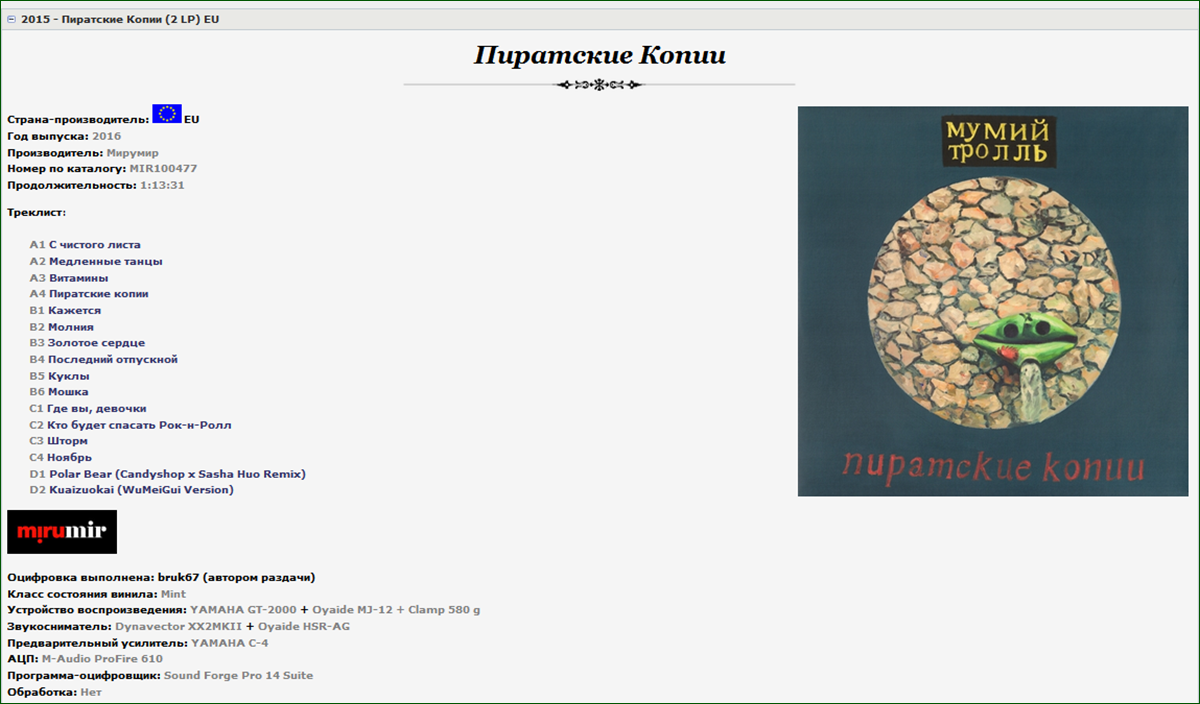Select track B5 Куклы

click(59, 376)
